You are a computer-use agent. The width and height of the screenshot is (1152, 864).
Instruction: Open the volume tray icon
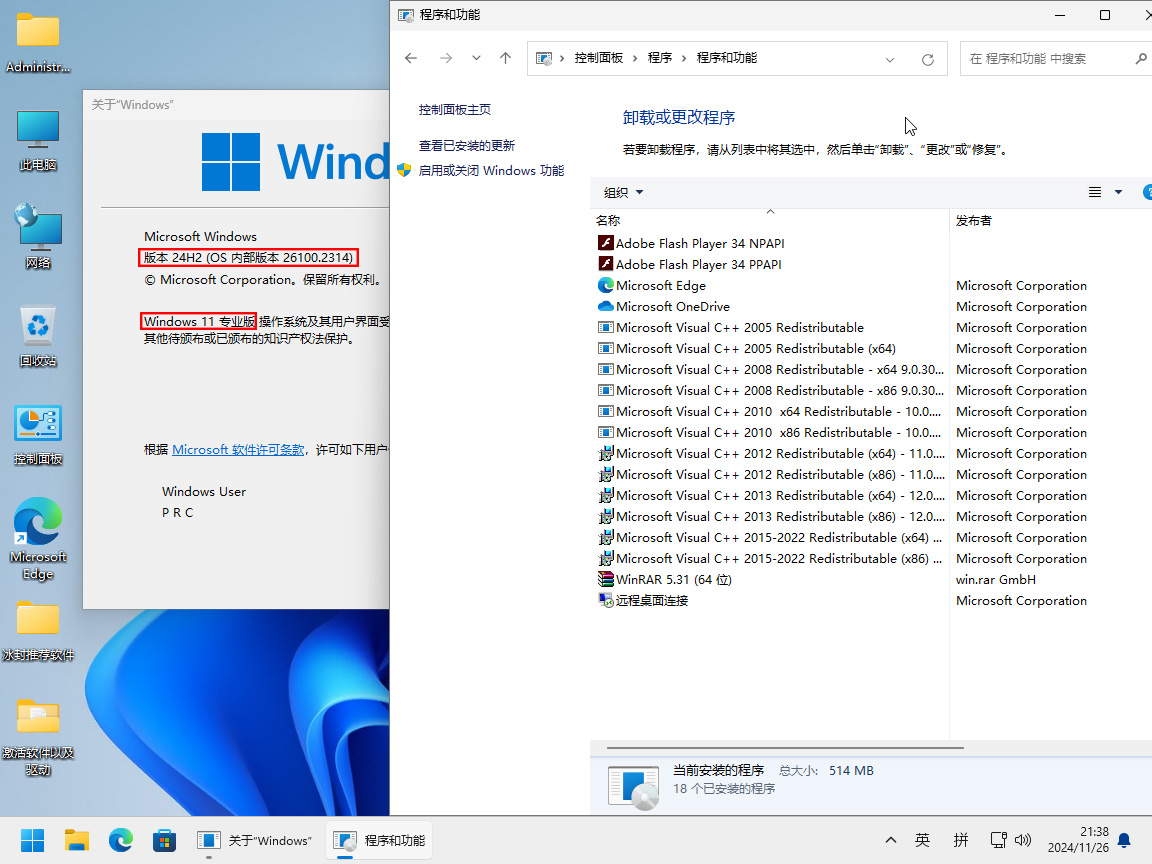coord(1023,840)
